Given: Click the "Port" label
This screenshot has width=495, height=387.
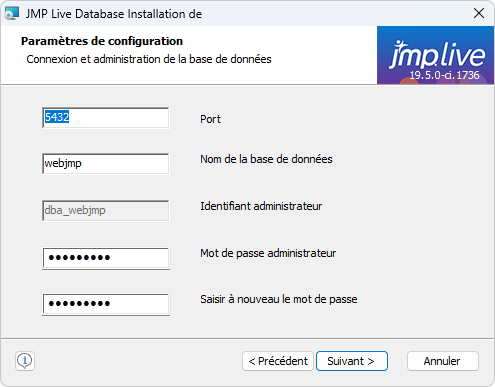Looking at the screenshot, I should (x=210, y=119).
